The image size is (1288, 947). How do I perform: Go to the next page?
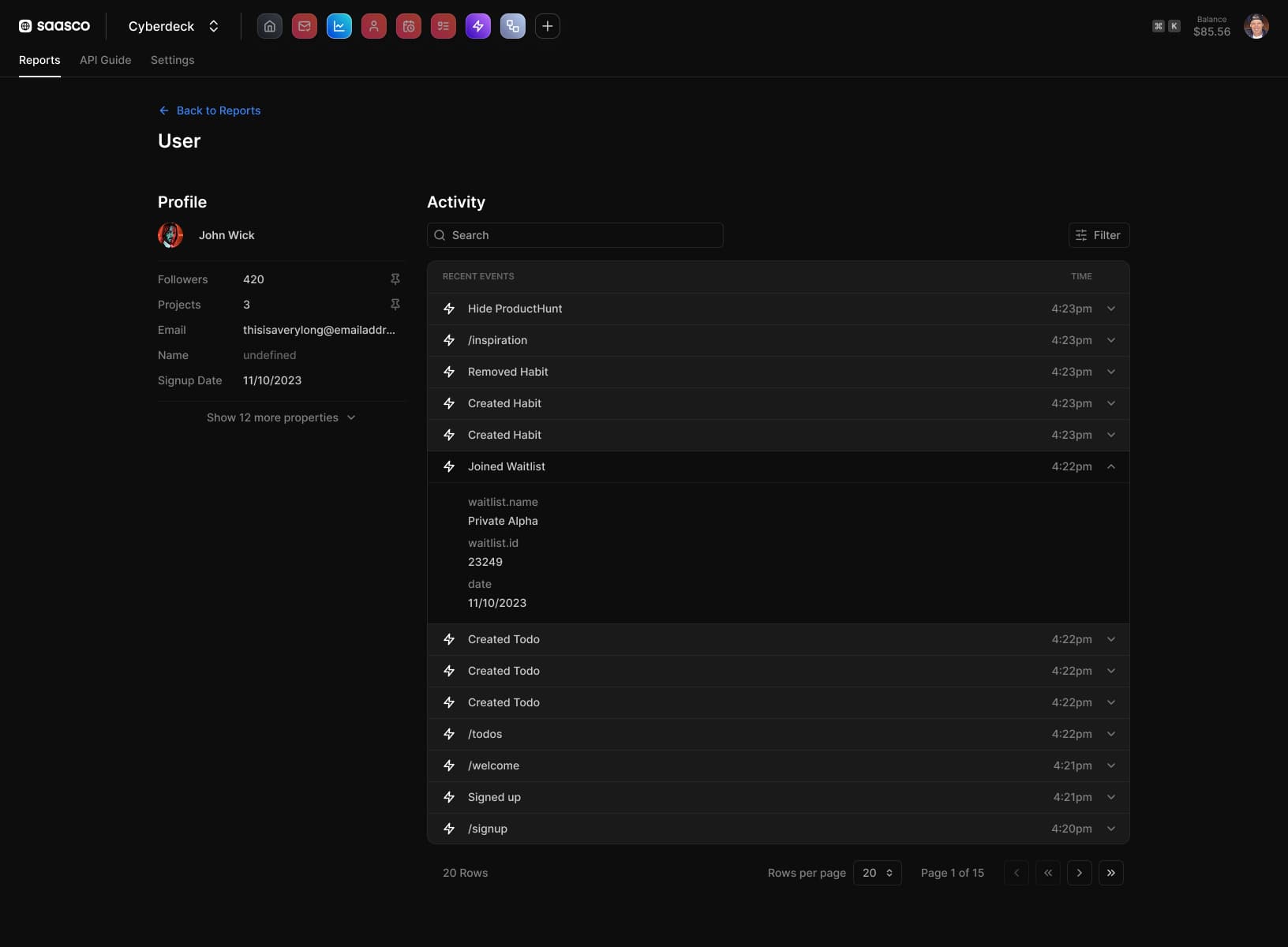pos(1079,873)
